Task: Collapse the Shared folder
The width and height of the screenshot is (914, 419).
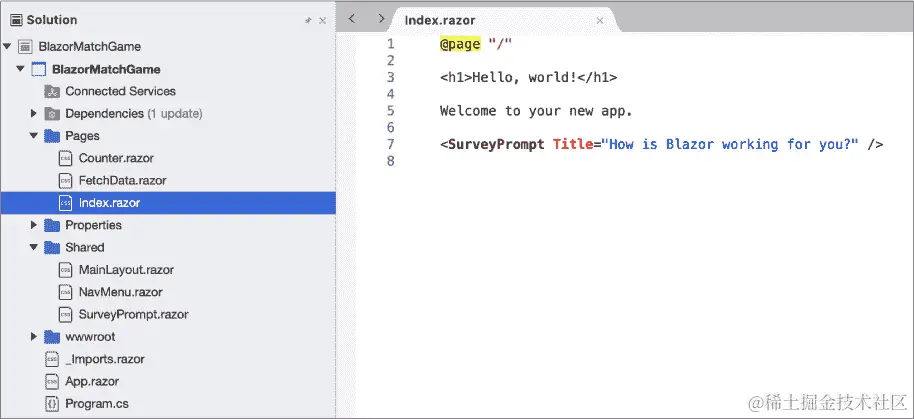Action: tap(34, 248)
